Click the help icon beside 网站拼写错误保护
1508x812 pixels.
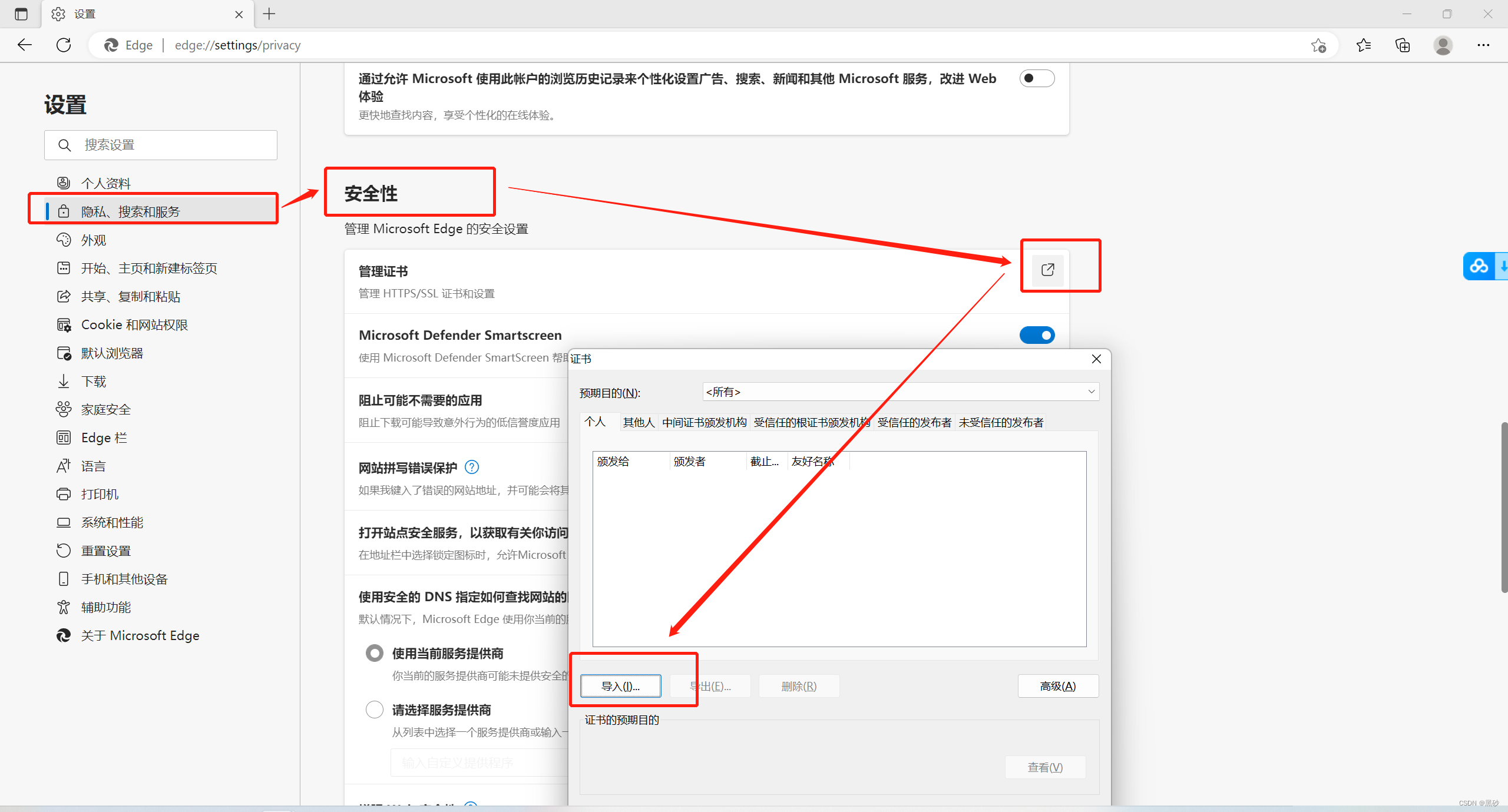472,467
